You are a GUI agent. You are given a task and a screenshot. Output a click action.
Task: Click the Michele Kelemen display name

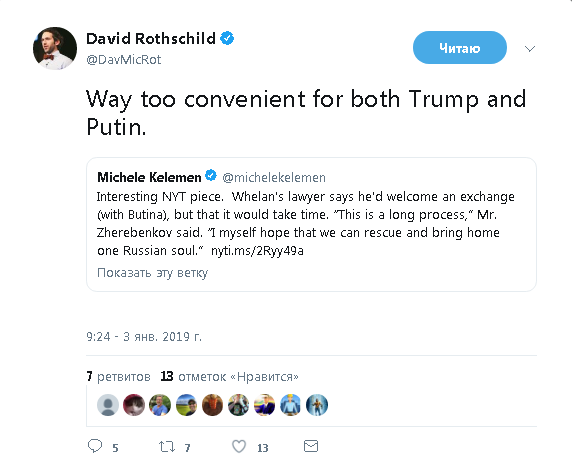tap(149, 177)
